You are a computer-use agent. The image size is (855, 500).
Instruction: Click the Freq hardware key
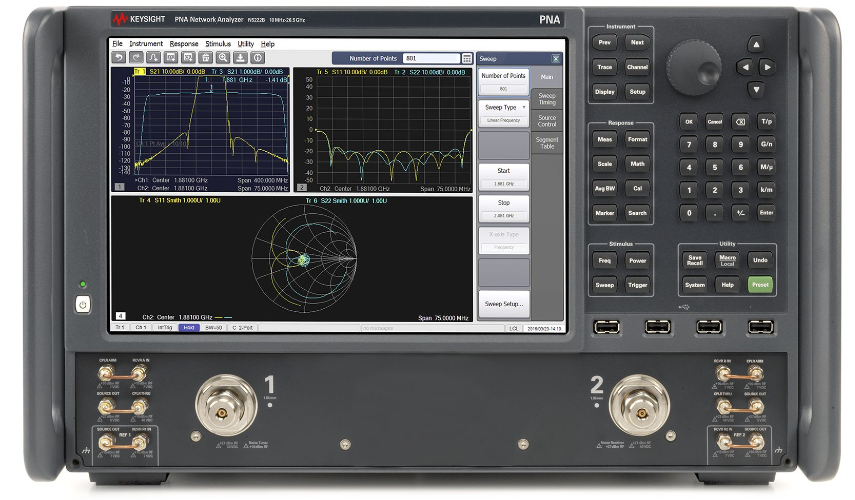click(605, 260)
